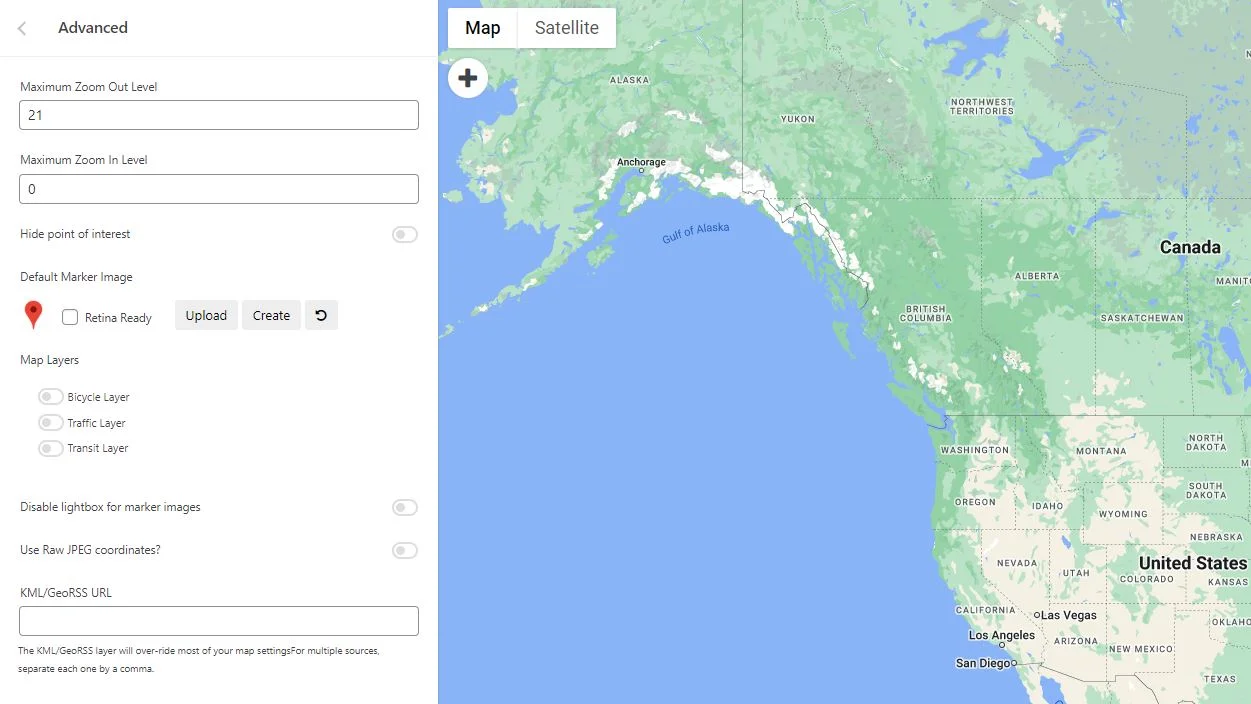Viewport: 1251px width, 704px height.
Task: Switch to the Satellite map view
Action: pos(566,28)
